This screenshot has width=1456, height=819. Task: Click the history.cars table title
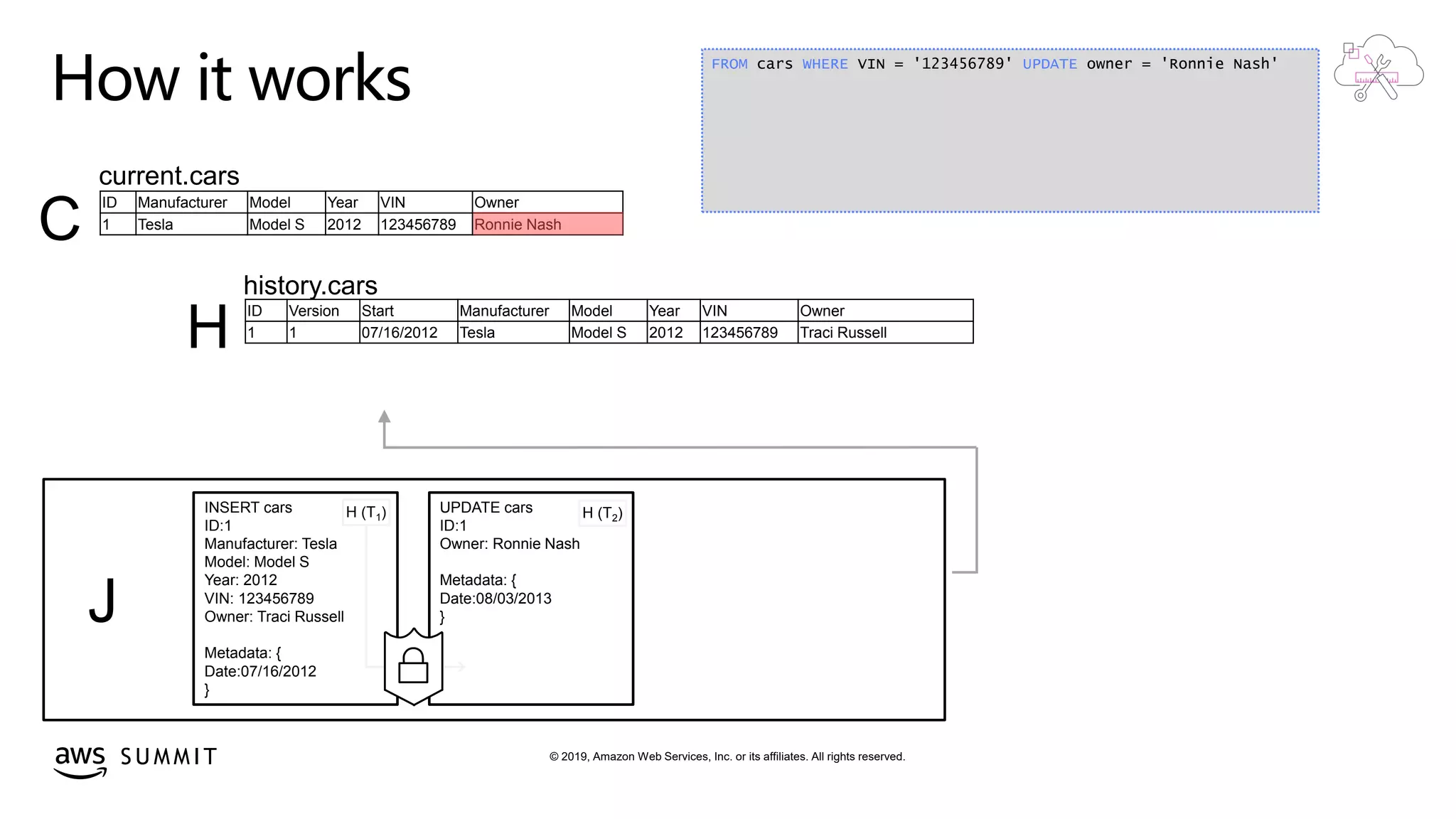click(x=310, y=285)
